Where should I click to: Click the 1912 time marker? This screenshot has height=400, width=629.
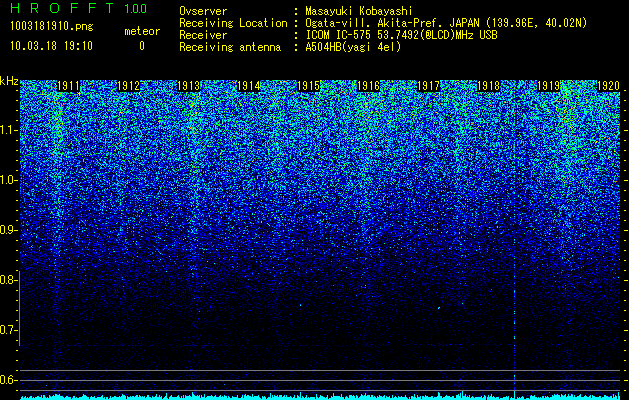(128, 86)
